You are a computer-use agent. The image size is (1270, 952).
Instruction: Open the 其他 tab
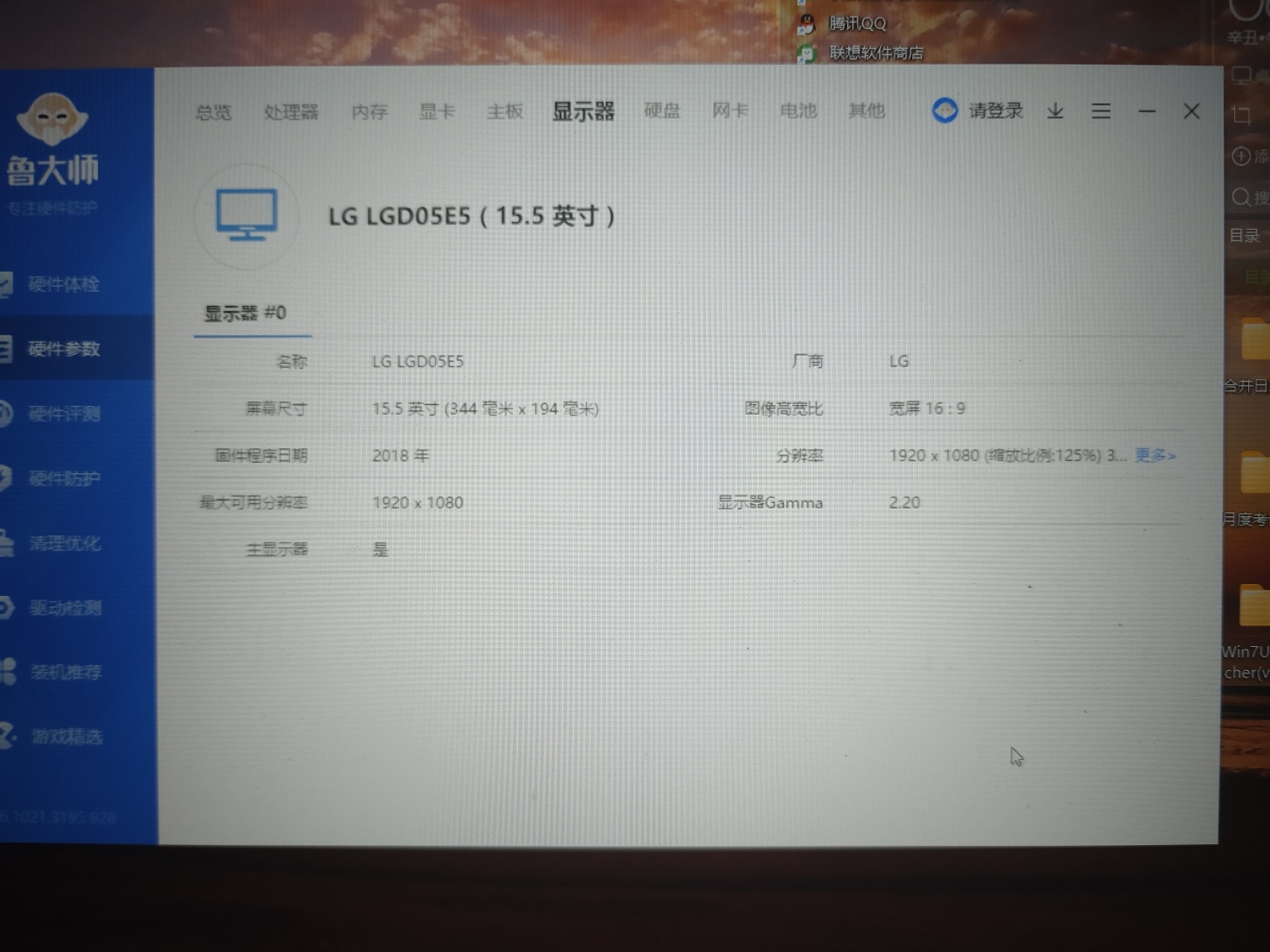pos(867,110)
